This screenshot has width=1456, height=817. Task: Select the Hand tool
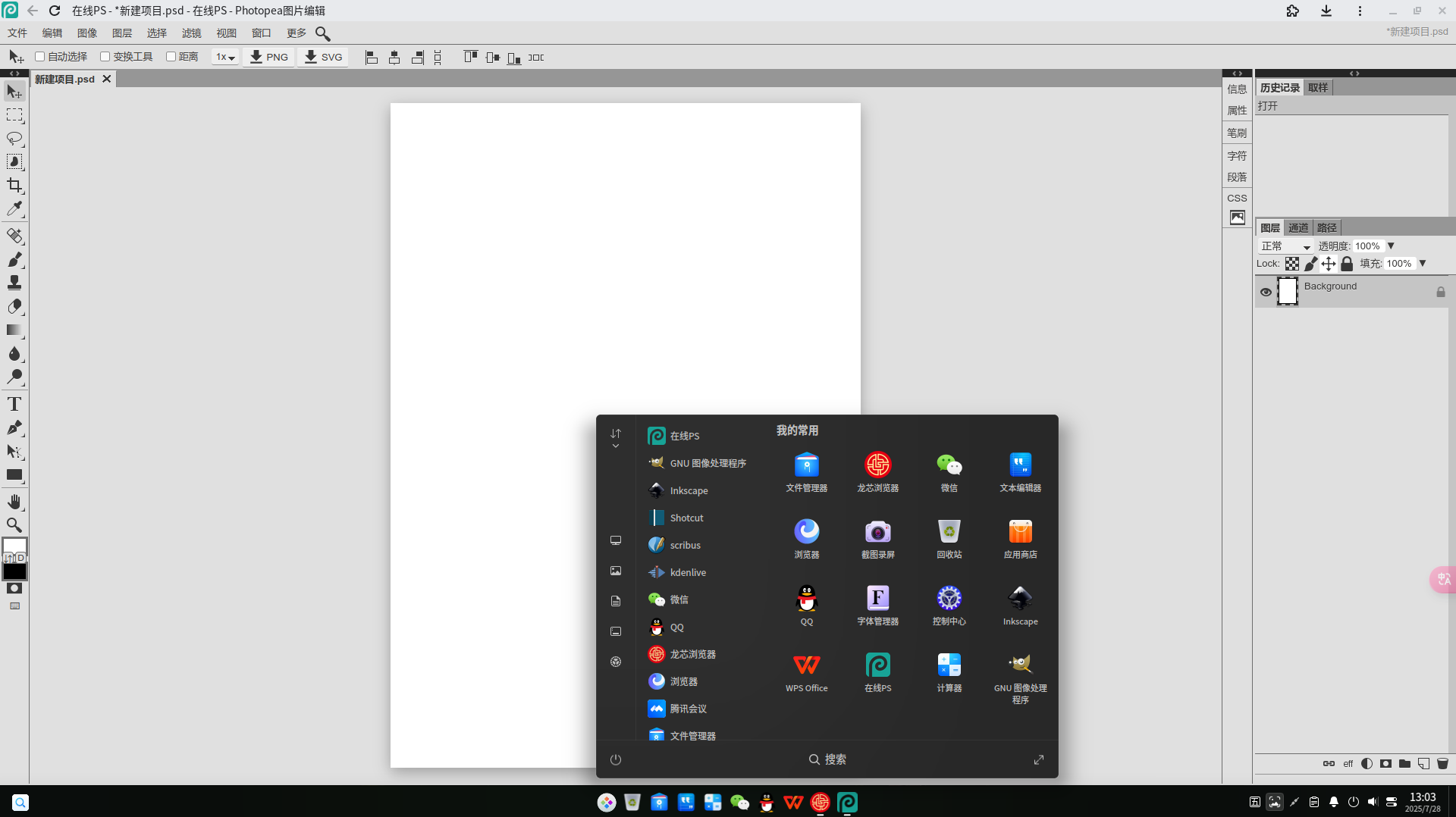pos(14,502)
